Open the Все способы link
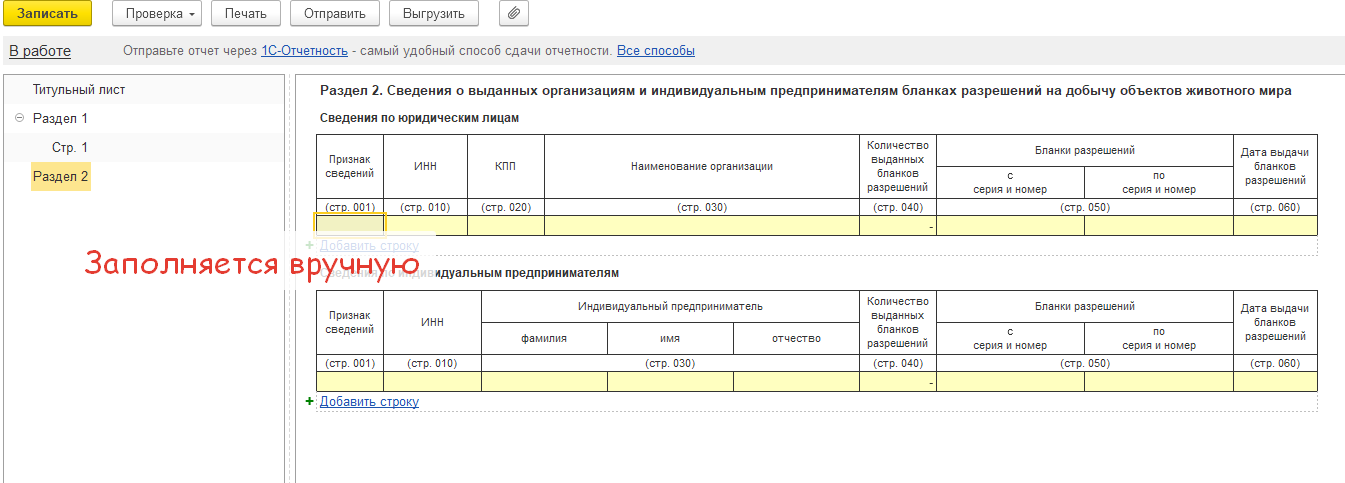 (x=655, y=50)
